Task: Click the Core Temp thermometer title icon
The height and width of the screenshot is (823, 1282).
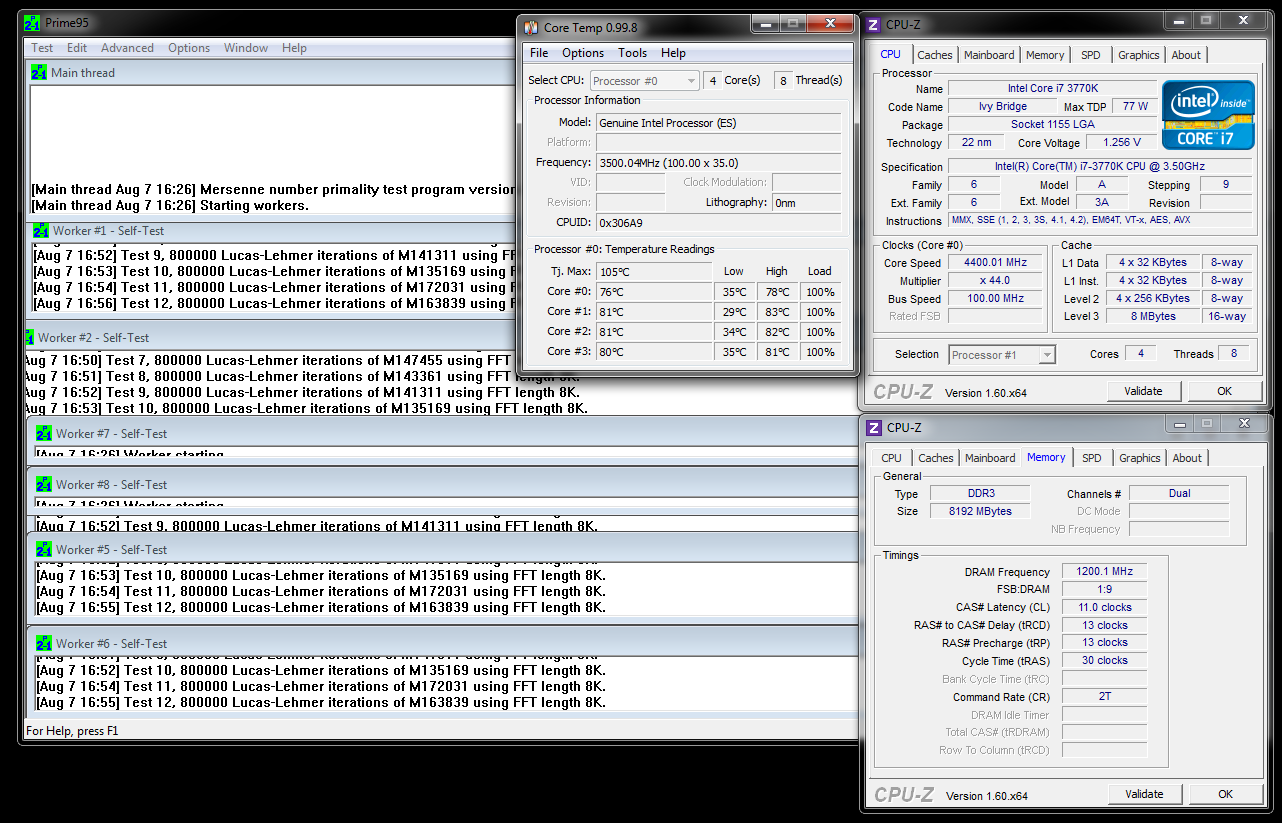Action: 531,27
